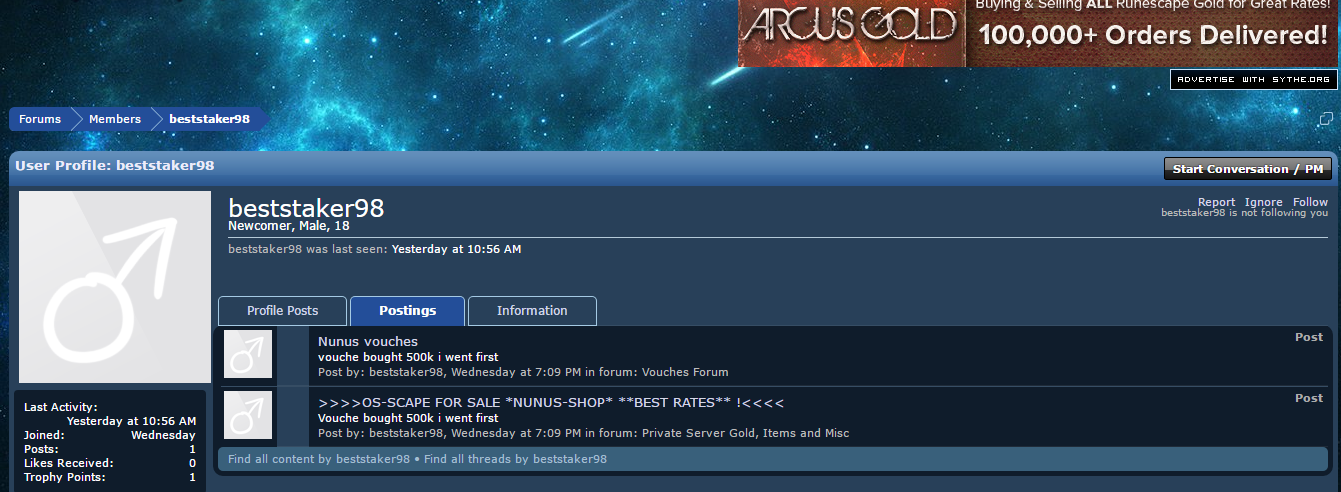Find all threads by beststaker98
Image resolution: width=1341 pixels, height=492 pixels.
pyautogui.click(x=515, y=459)
